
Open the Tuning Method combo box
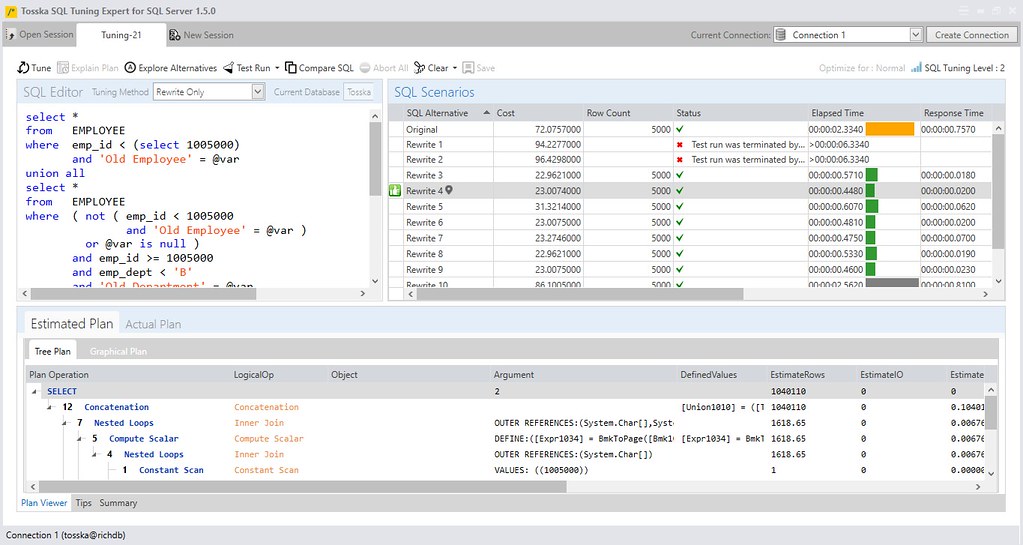pyautogui.click(x=257, y=92)
